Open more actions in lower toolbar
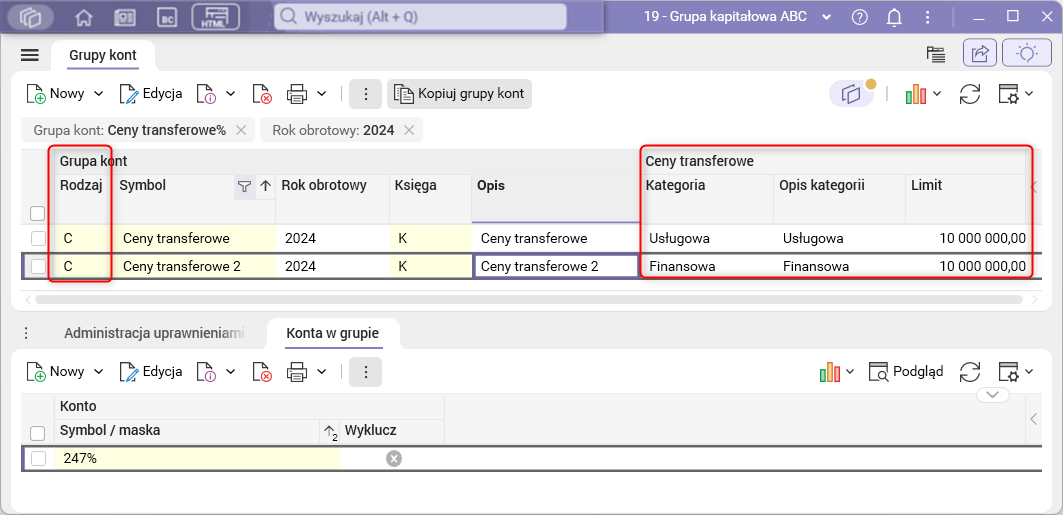 coord(365,371)
